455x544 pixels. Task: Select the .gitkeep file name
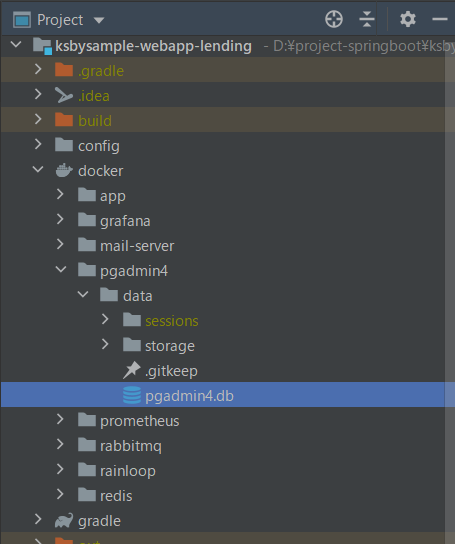coord(171,371)
